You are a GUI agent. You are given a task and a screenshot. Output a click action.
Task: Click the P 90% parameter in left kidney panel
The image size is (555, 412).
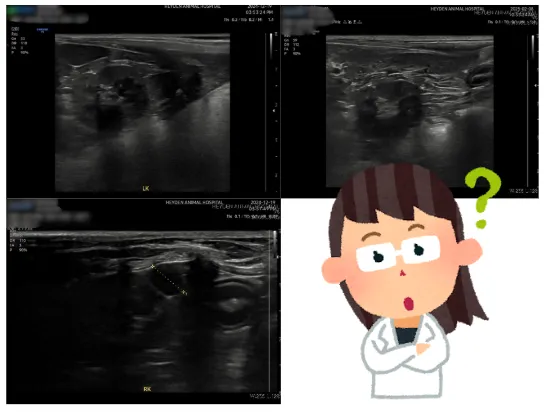[20, 52]
